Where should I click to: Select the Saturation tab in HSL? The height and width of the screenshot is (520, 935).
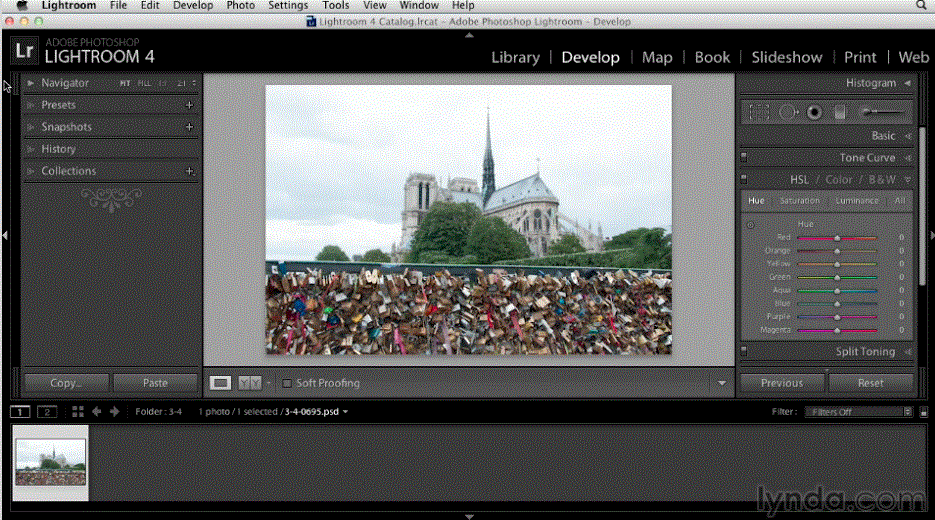coord(800,200)
